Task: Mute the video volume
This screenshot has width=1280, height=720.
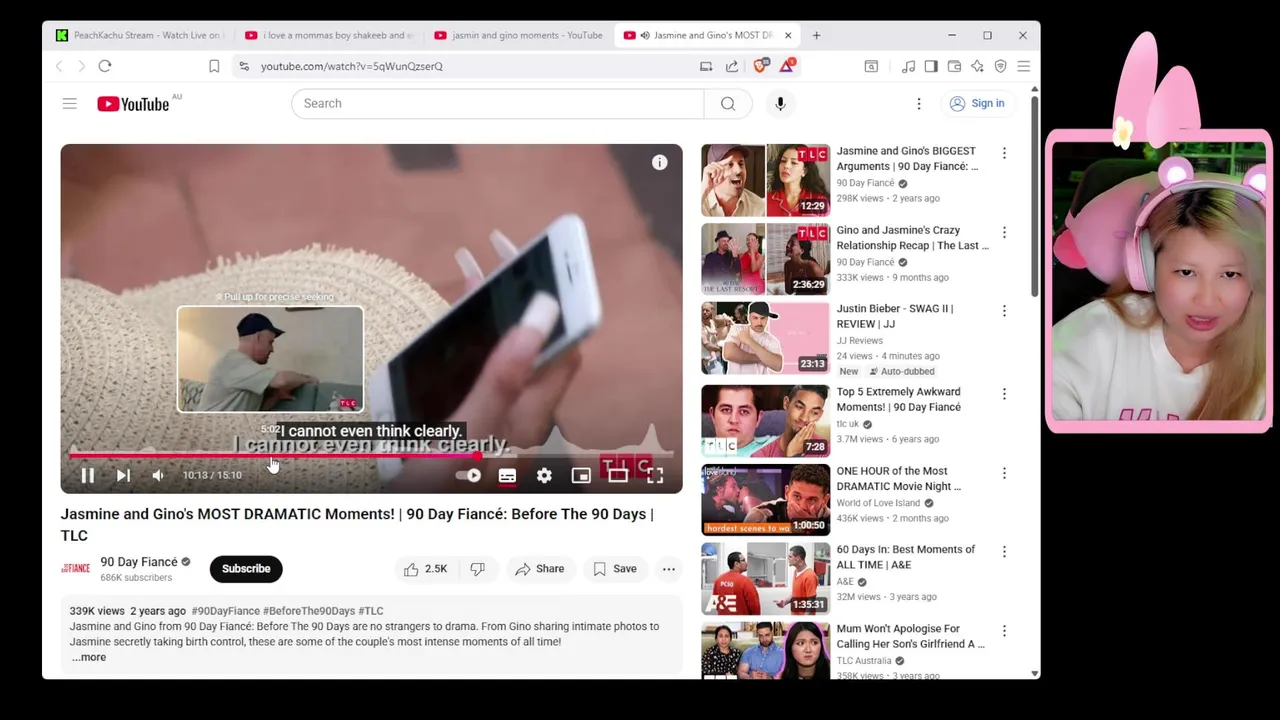Action: pos(158,476)
